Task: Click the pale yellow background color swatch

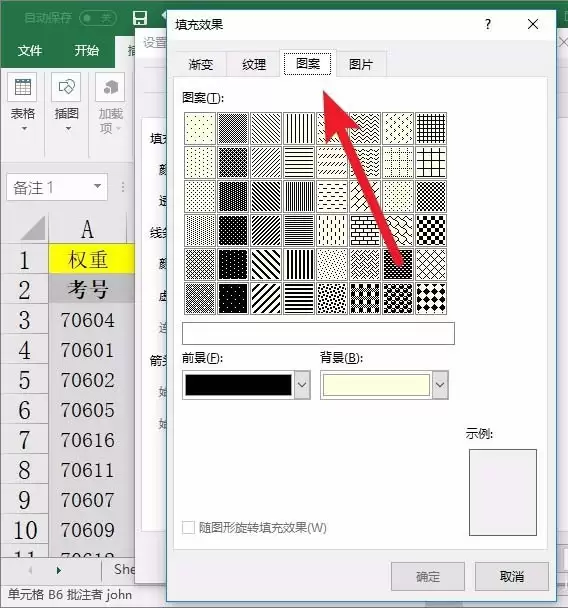Action: pos(376,385)
